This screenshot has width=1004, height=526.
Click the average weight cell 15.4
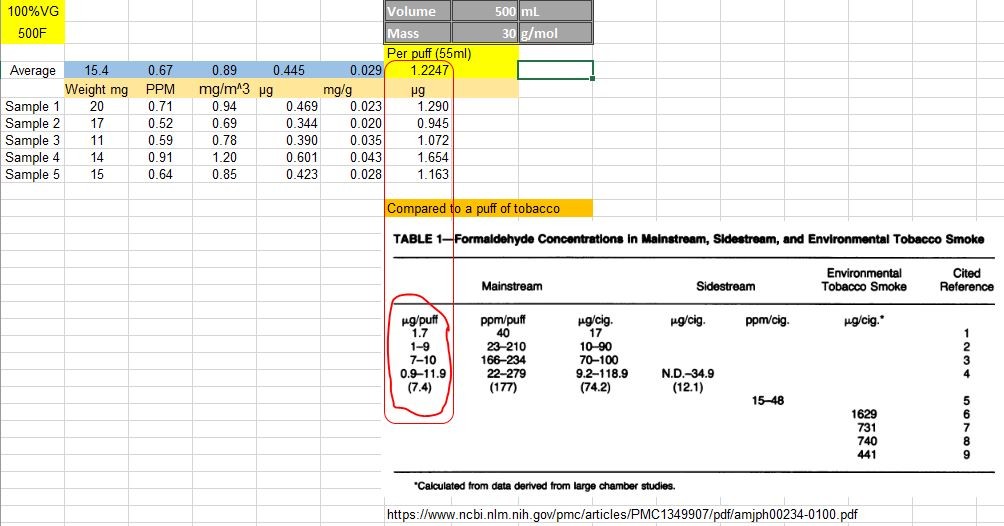tap(97, 71)
